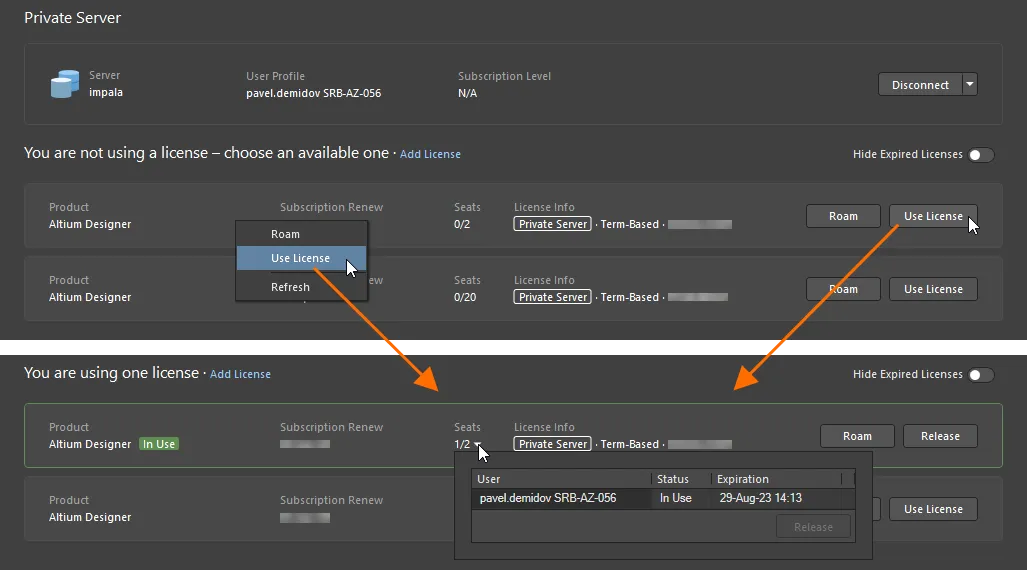Click Private Server tag of 0/20 seats license
Viewport: 1027px width, 570px height.
tap(553, 297)
